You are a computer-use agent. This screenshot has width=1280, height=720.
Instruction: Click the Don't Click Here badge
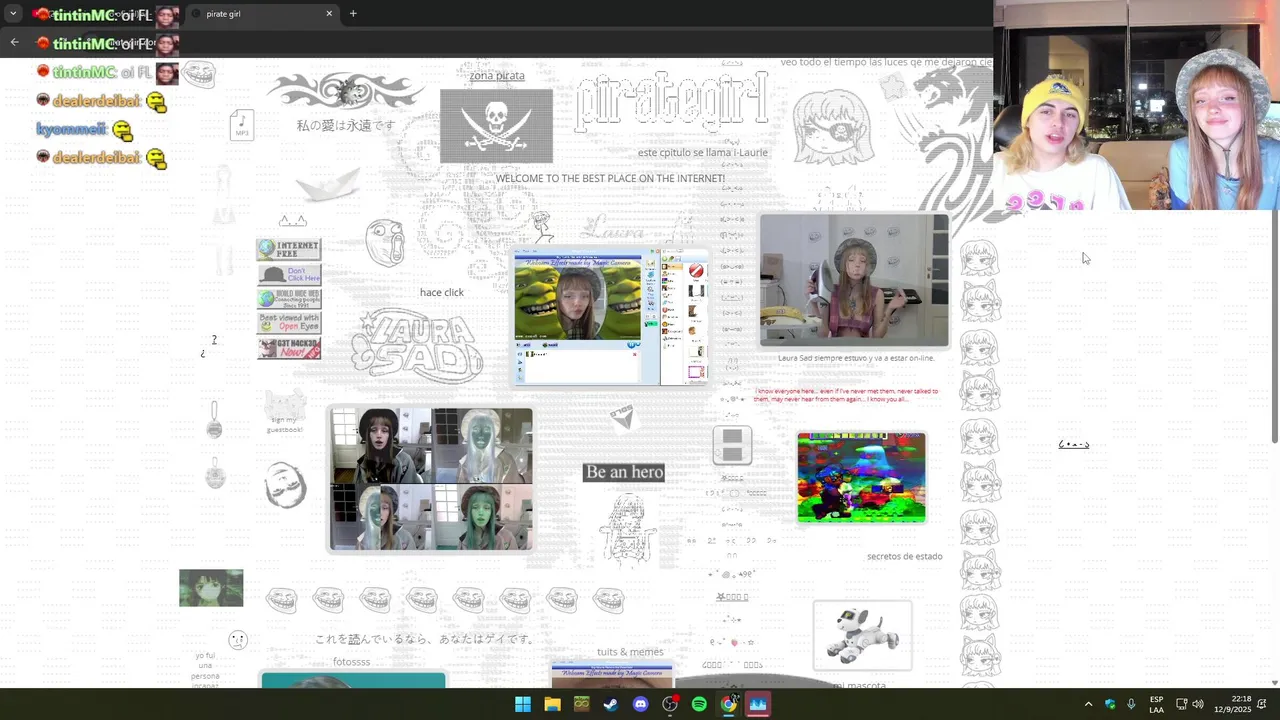289,274
